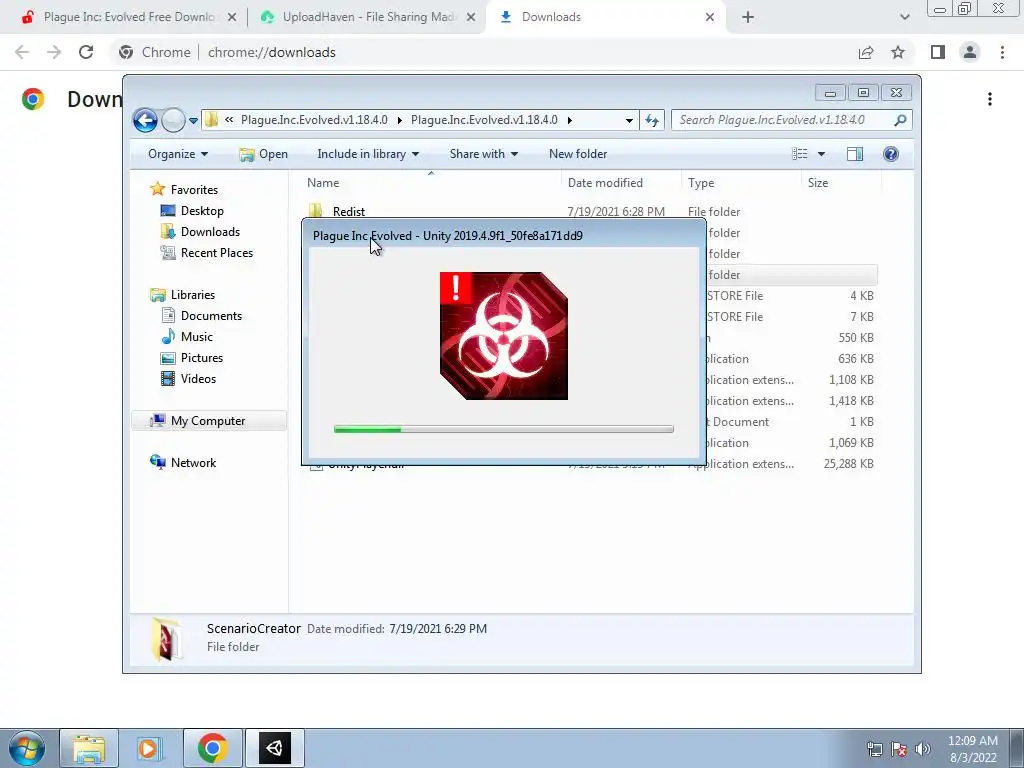Open the Chrome three-dot menu
Screen dimensions: 1024x768
1002,52
